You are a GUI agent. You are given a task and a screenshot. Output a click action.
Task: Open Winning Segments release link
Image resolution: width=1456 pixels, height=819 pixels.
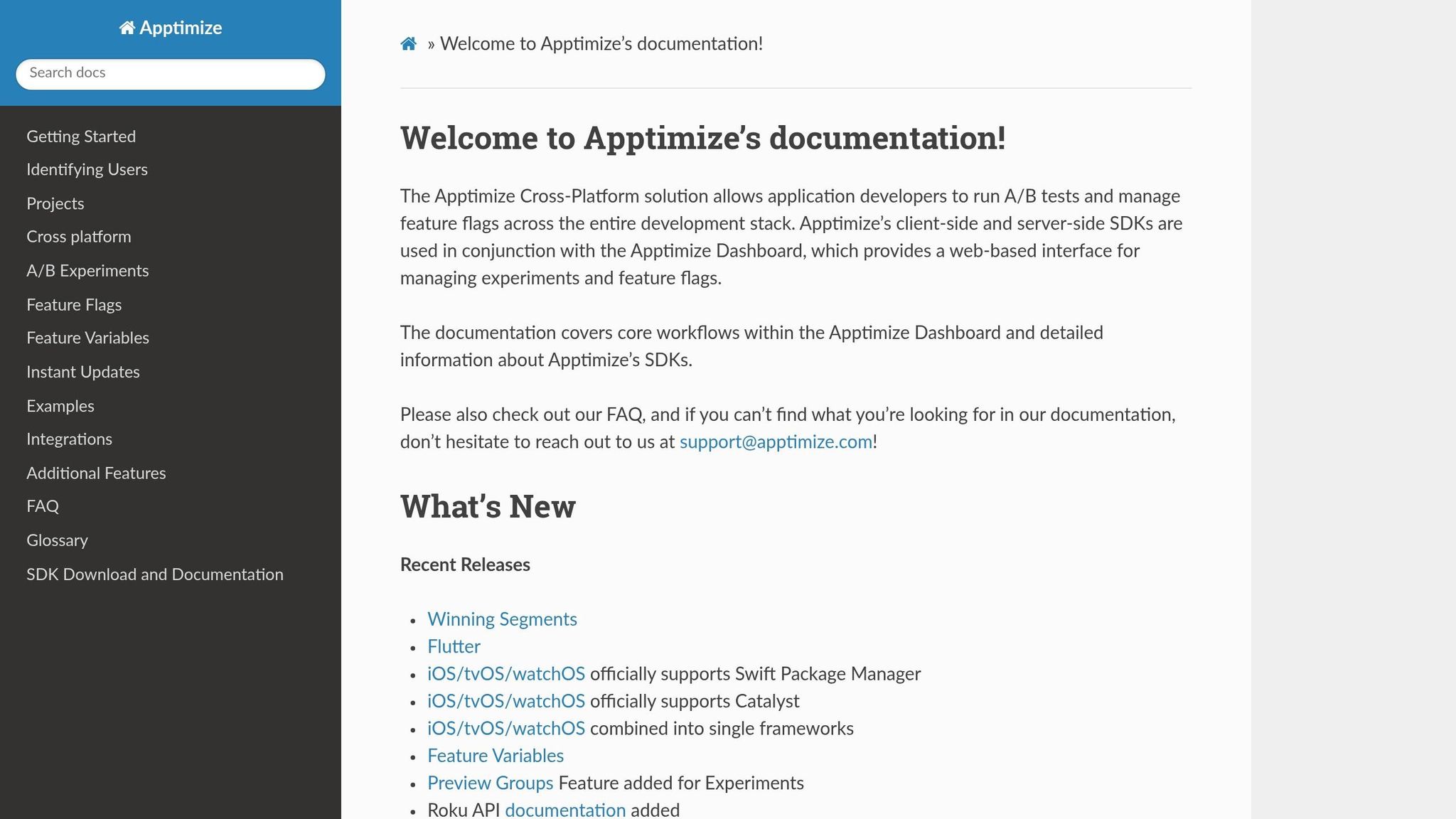(x=502, y=620)
